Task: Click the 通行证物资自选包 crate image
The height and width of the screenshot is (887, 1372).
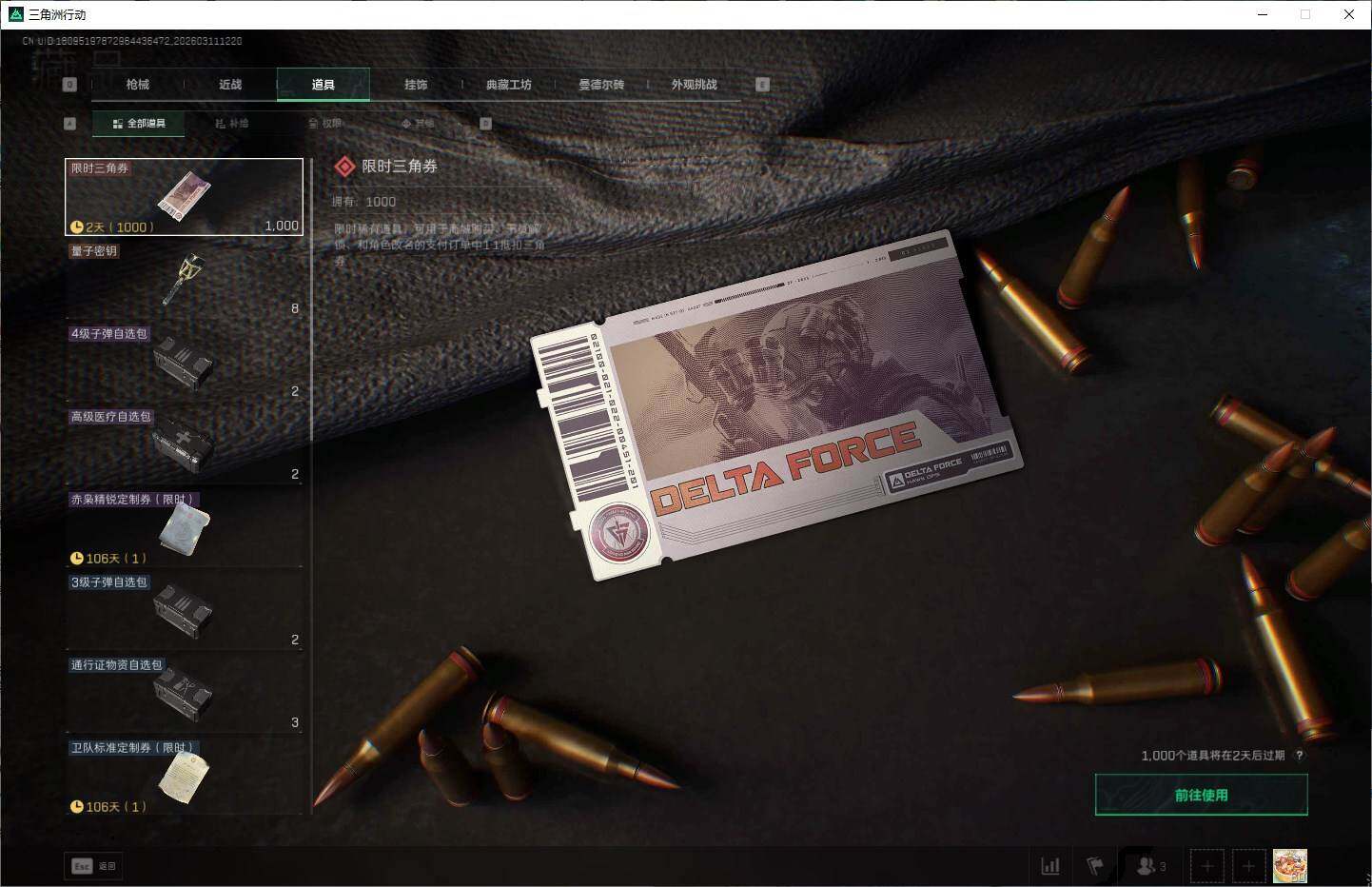Action: pyautogui.click(x=184, y=697)
